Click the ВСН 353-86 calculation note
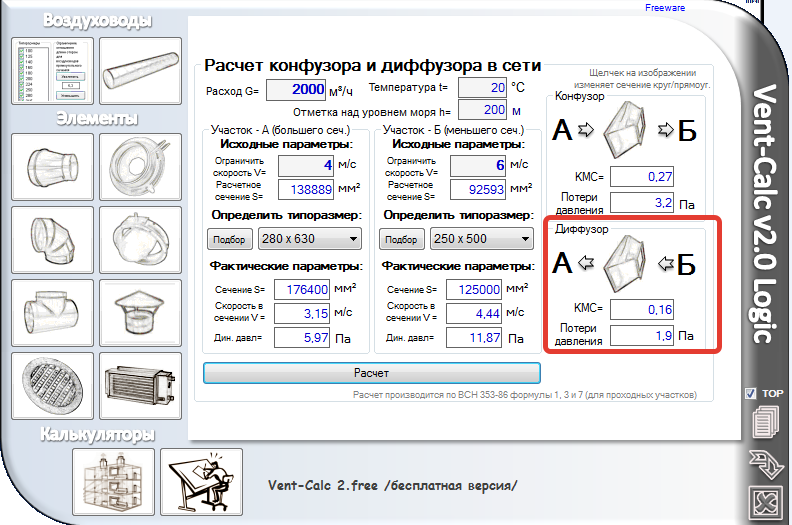Image resolution: width=792 pixels, height=525 pixels. (x=525, y=395)
